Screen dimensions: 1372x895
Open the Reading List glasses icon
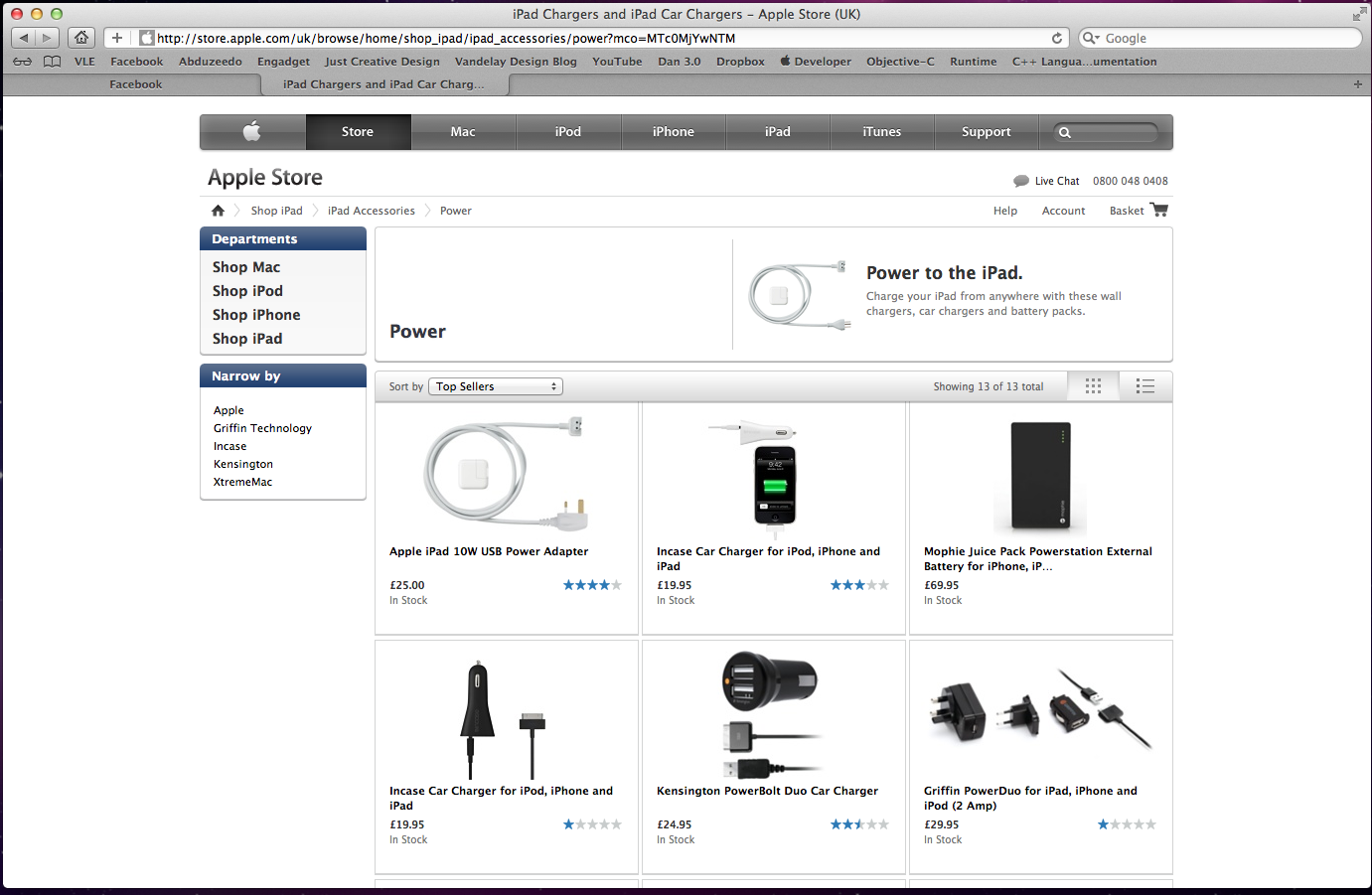click(22, 62)
